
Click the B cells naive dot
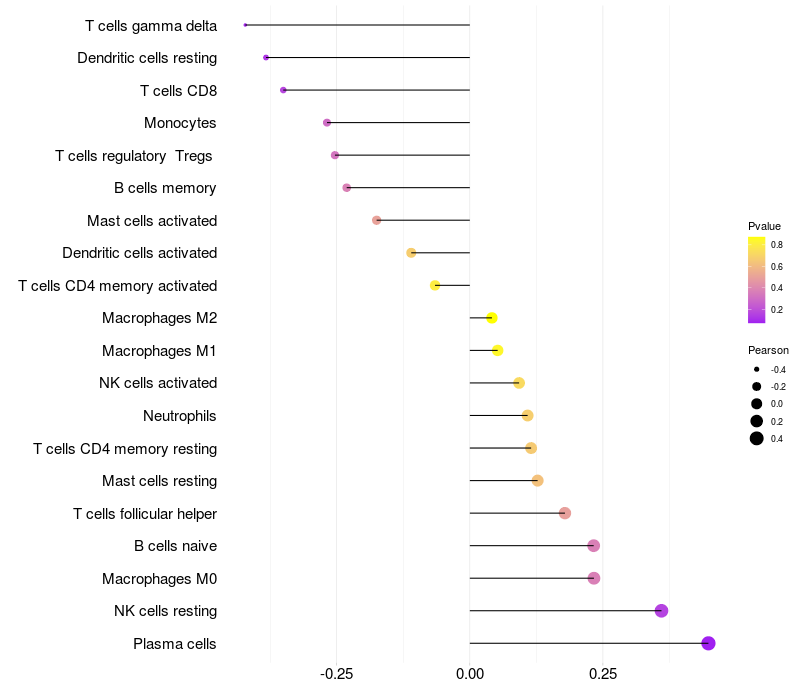pyautogui.click(x=593, y=545)
